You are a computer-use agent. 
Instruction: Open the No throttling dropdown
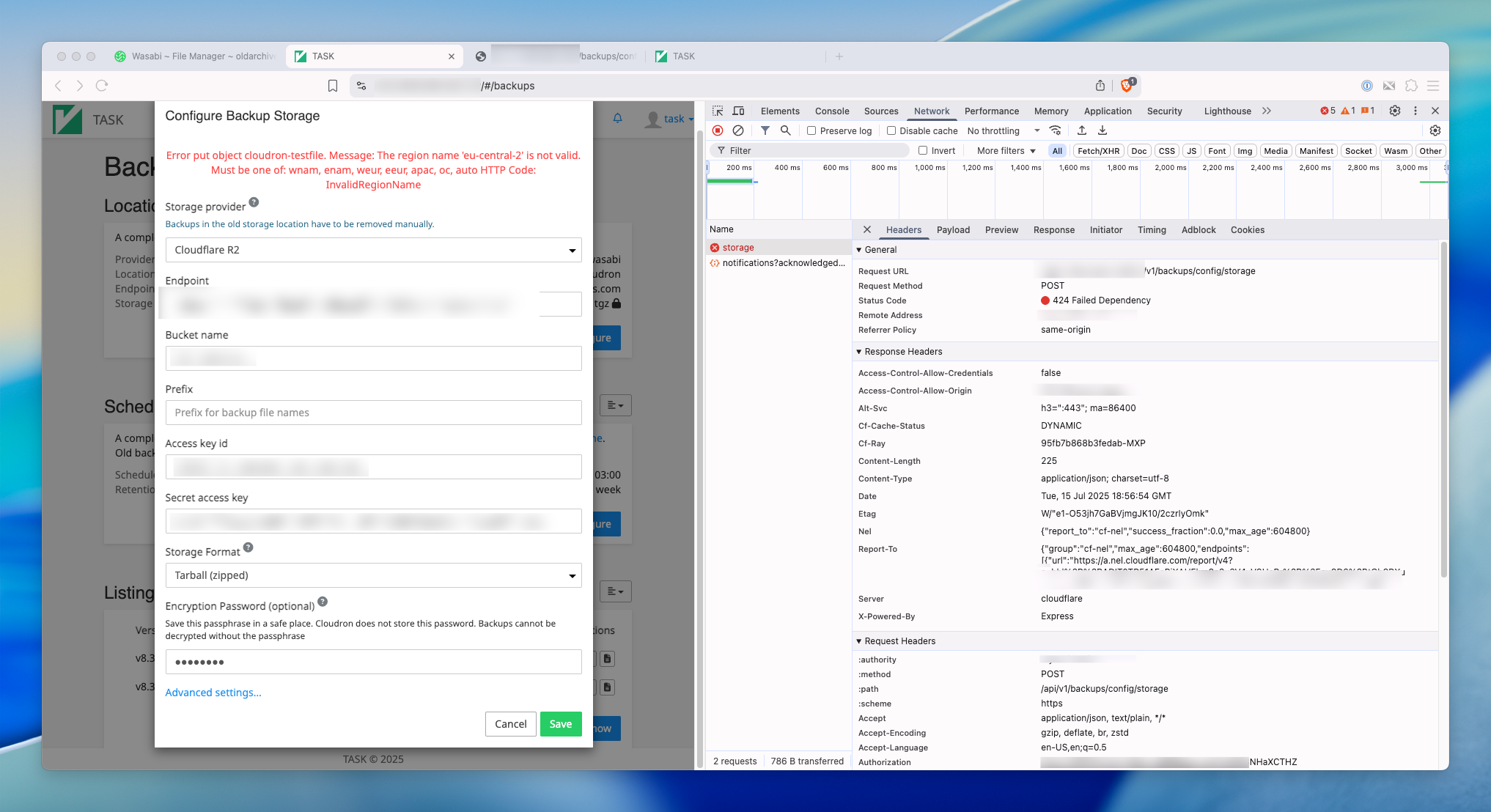(1003, 130)
